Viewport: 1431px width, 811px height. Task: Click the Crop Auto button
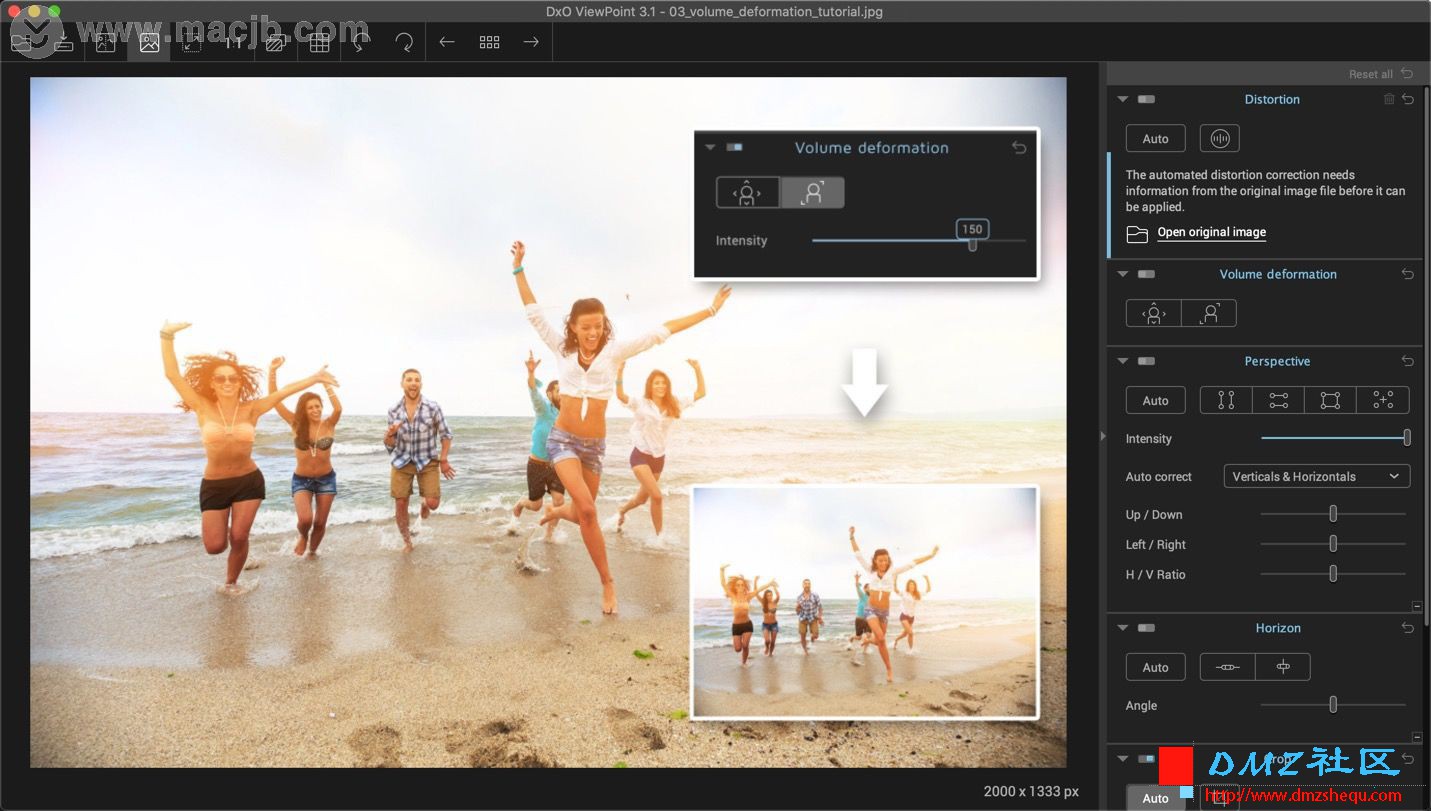pyautogui.click(x=1155, y=798)
